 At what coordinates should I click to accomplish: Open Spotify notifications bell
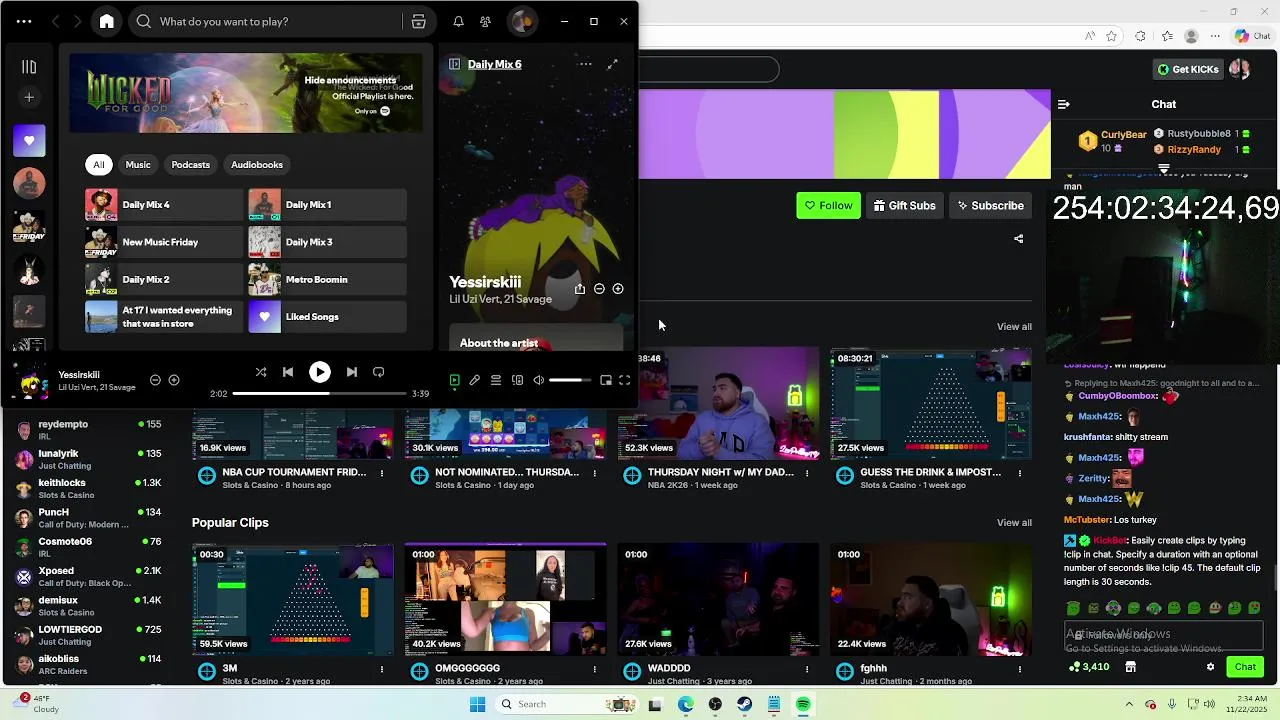(458, 21)
